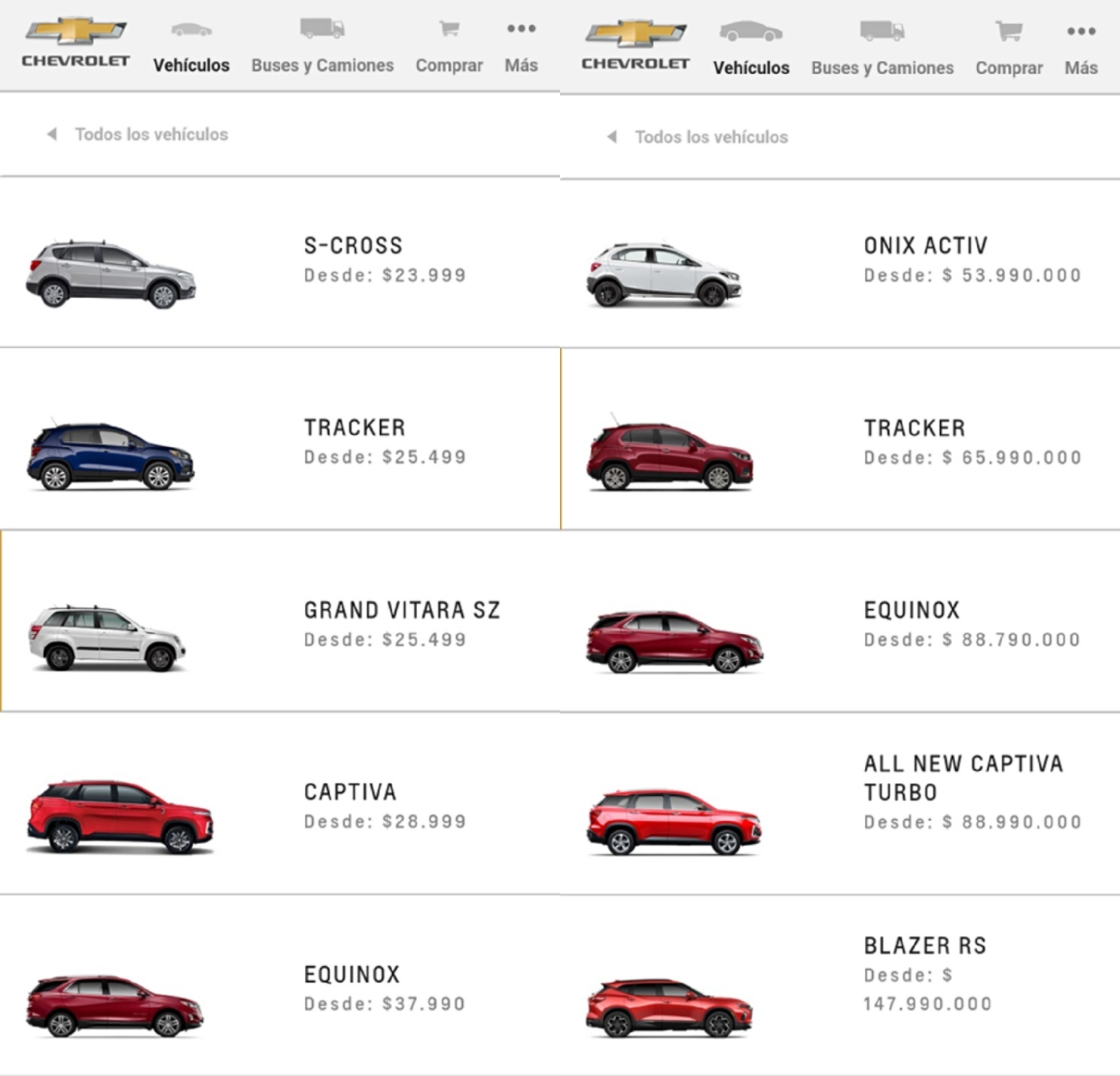Open the BLAZER RS model name
Screen dimensions: 1120x1076
pos(925,946)
